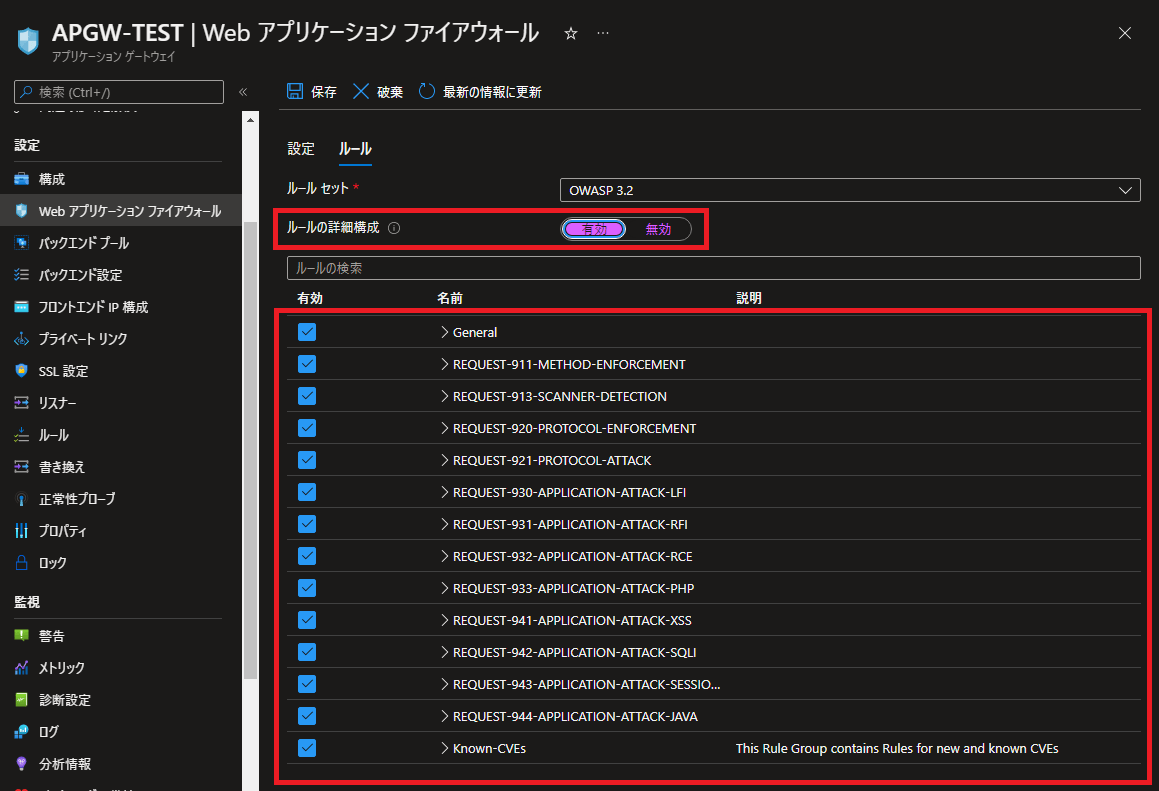Expand REQUEST-911-METHOD-ENFORCEMENT group

click(444, 364)
